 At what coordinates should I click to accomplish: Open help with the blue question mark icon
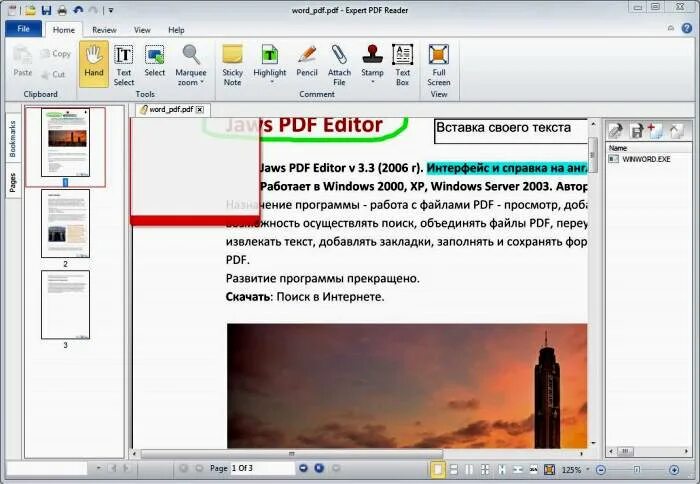pos(687,28)
